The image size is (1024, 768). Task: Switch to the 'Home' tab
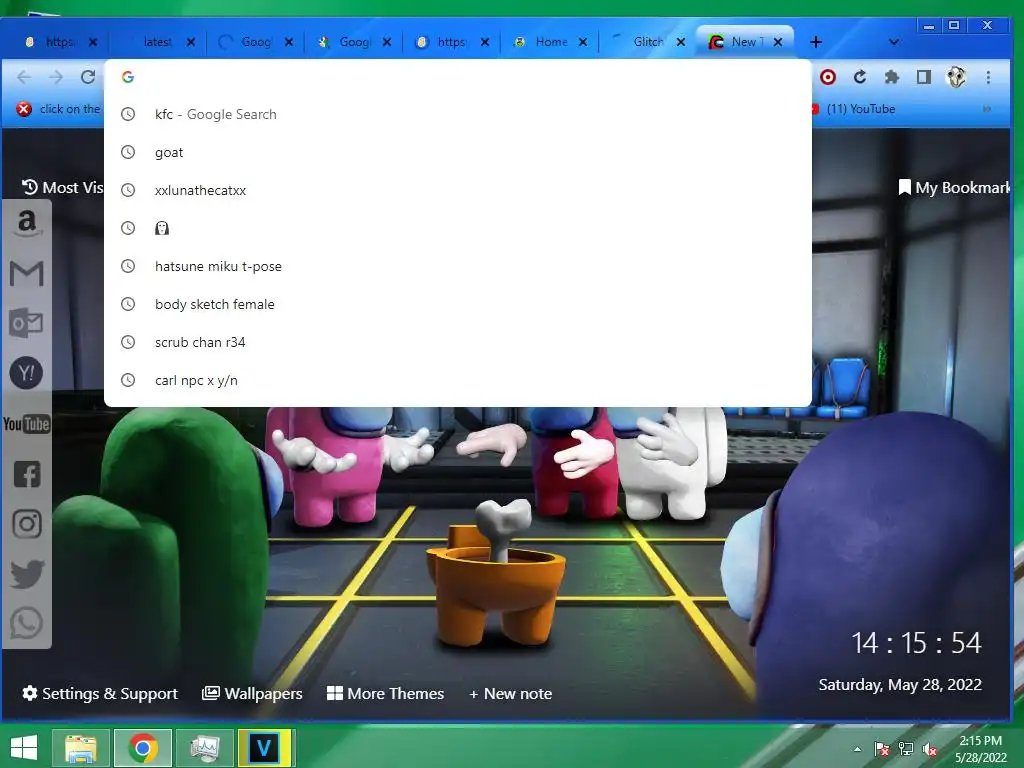pyautogui.click(x=549, y=42)
